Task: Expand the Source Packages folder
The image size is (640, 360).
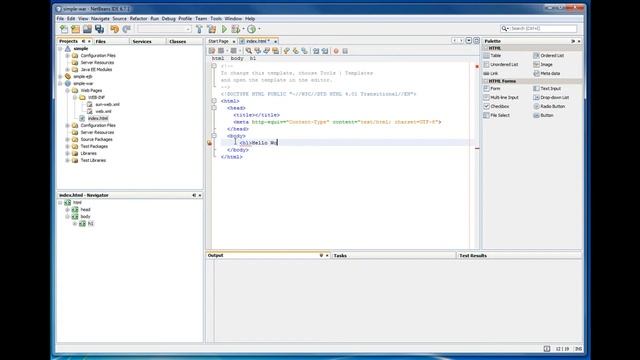Action: click(68, 140)
